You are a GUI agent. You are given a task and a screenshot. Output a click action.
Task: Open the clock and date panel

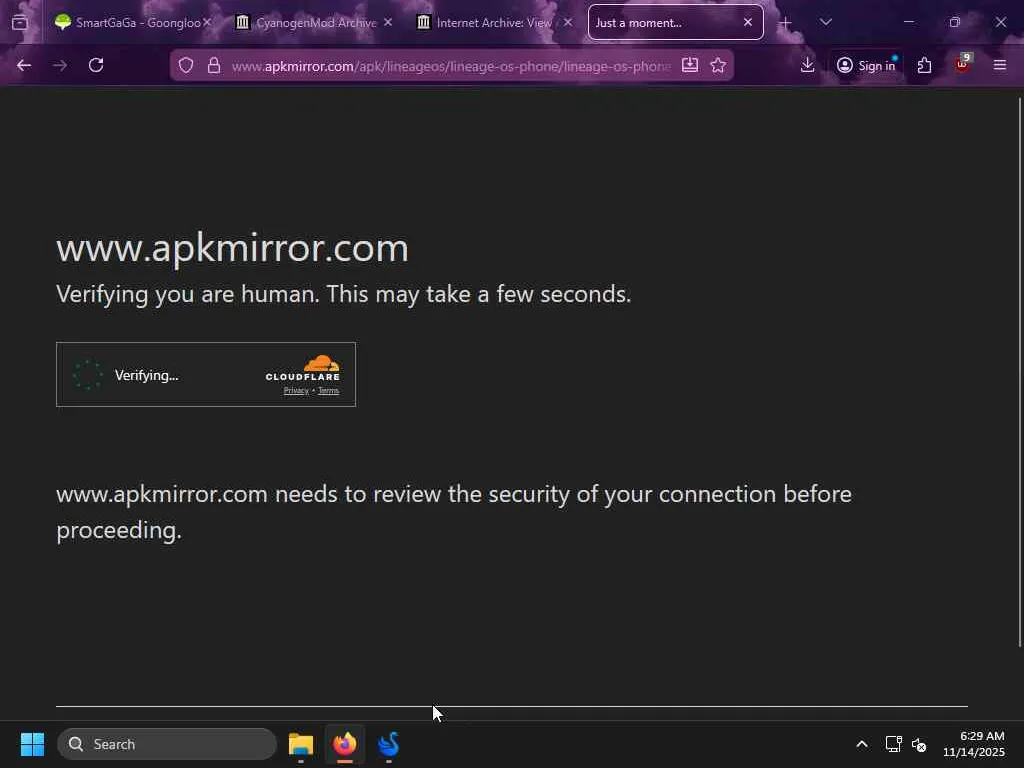click(974, 744)
